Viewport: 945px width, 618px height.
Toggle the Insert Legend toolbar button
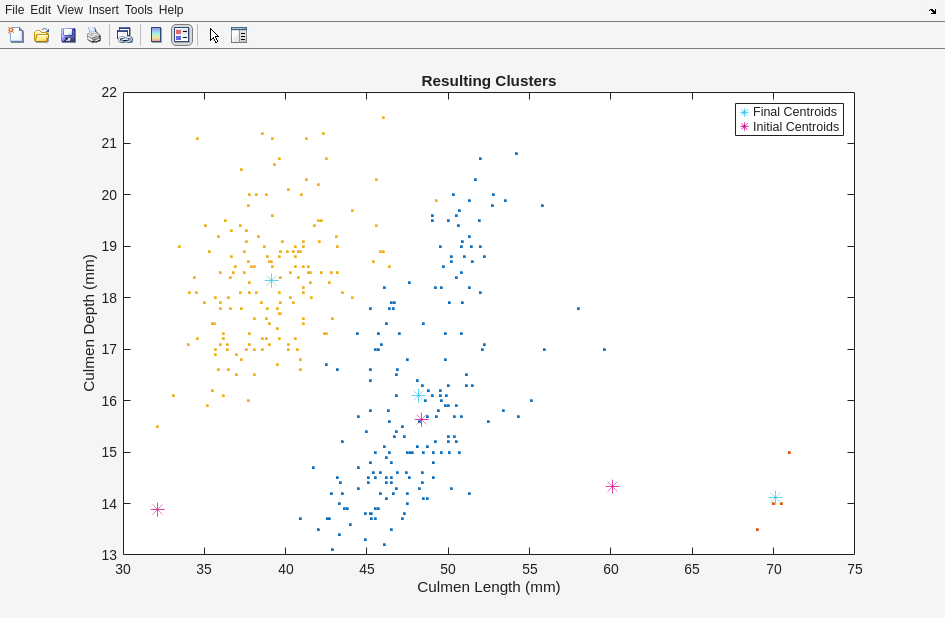tap(181, 35)
